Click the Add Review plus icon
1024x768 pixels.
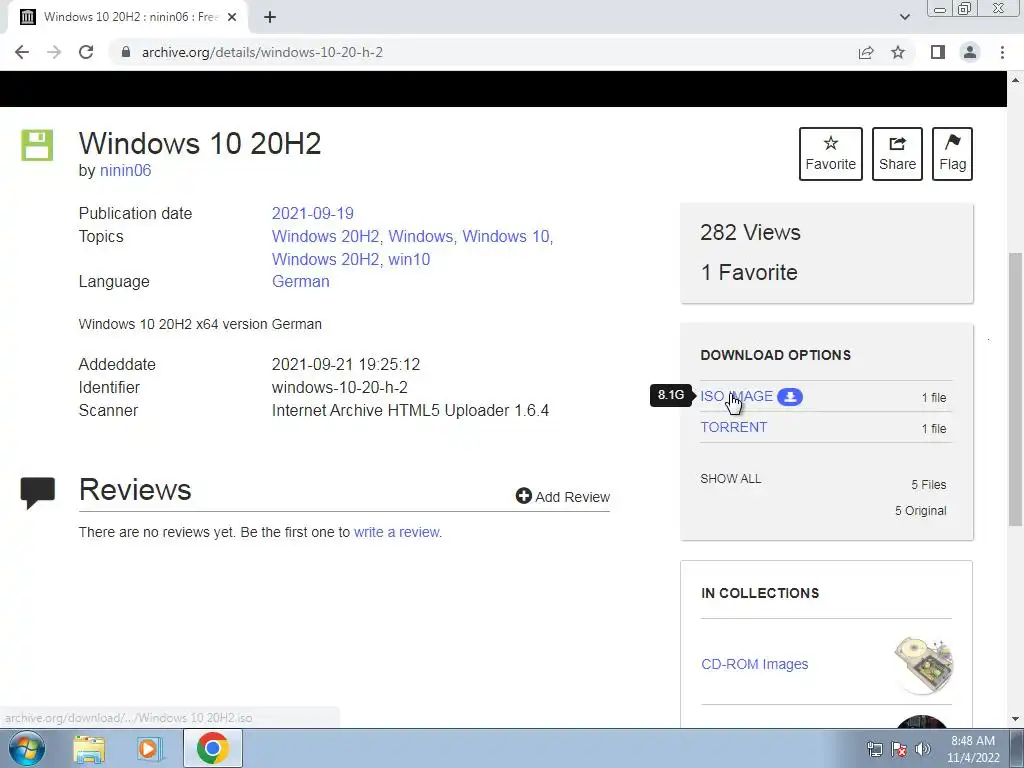(x=524, y=496)
